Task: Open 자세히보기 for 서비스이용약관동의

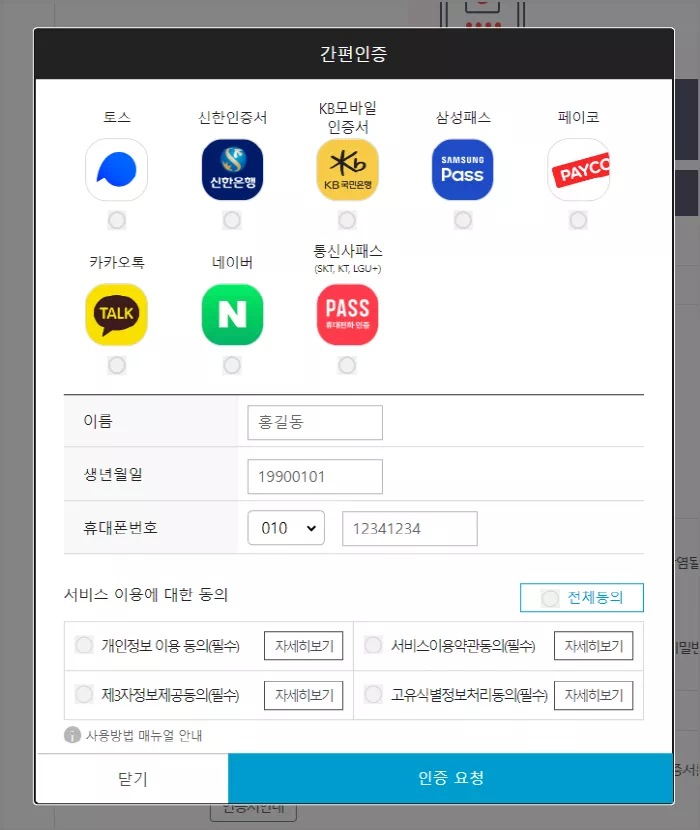Action: click(594, 646)
